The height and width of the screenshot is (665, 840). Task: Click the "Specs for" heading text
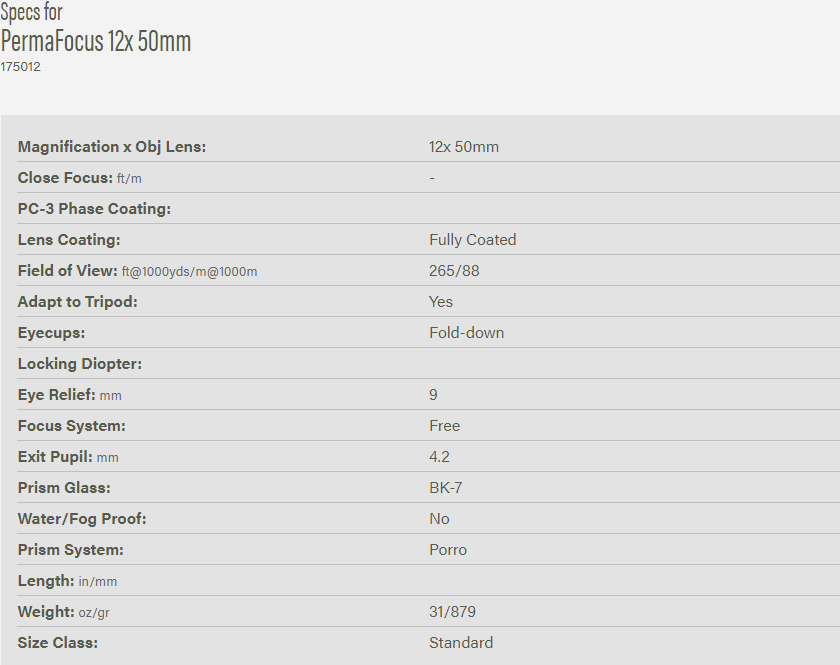point(31,12)
